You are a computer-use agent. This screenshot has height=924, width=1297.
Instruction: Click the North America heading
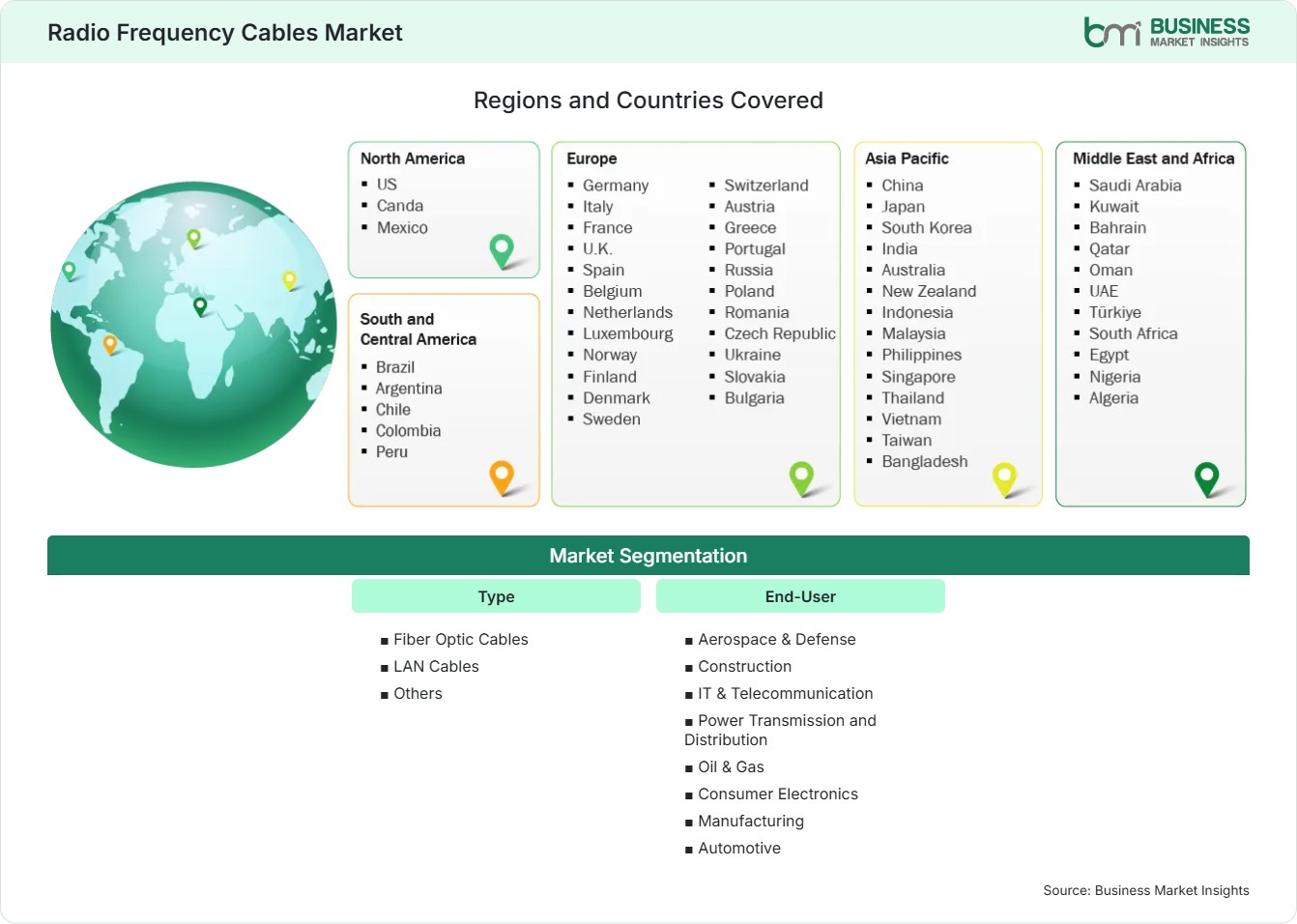point(413,159)
